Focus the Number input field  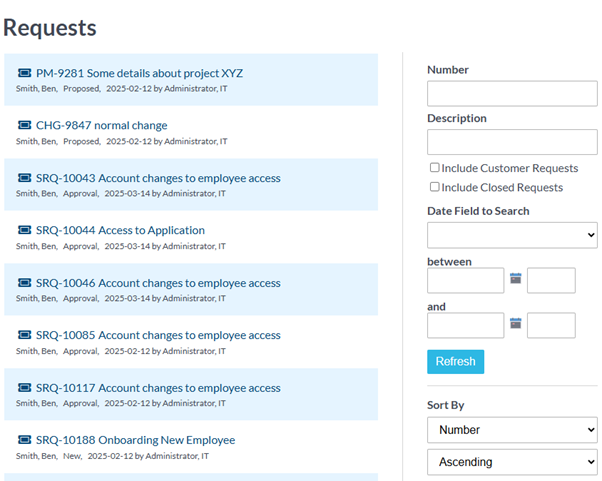tap(511, 94)
